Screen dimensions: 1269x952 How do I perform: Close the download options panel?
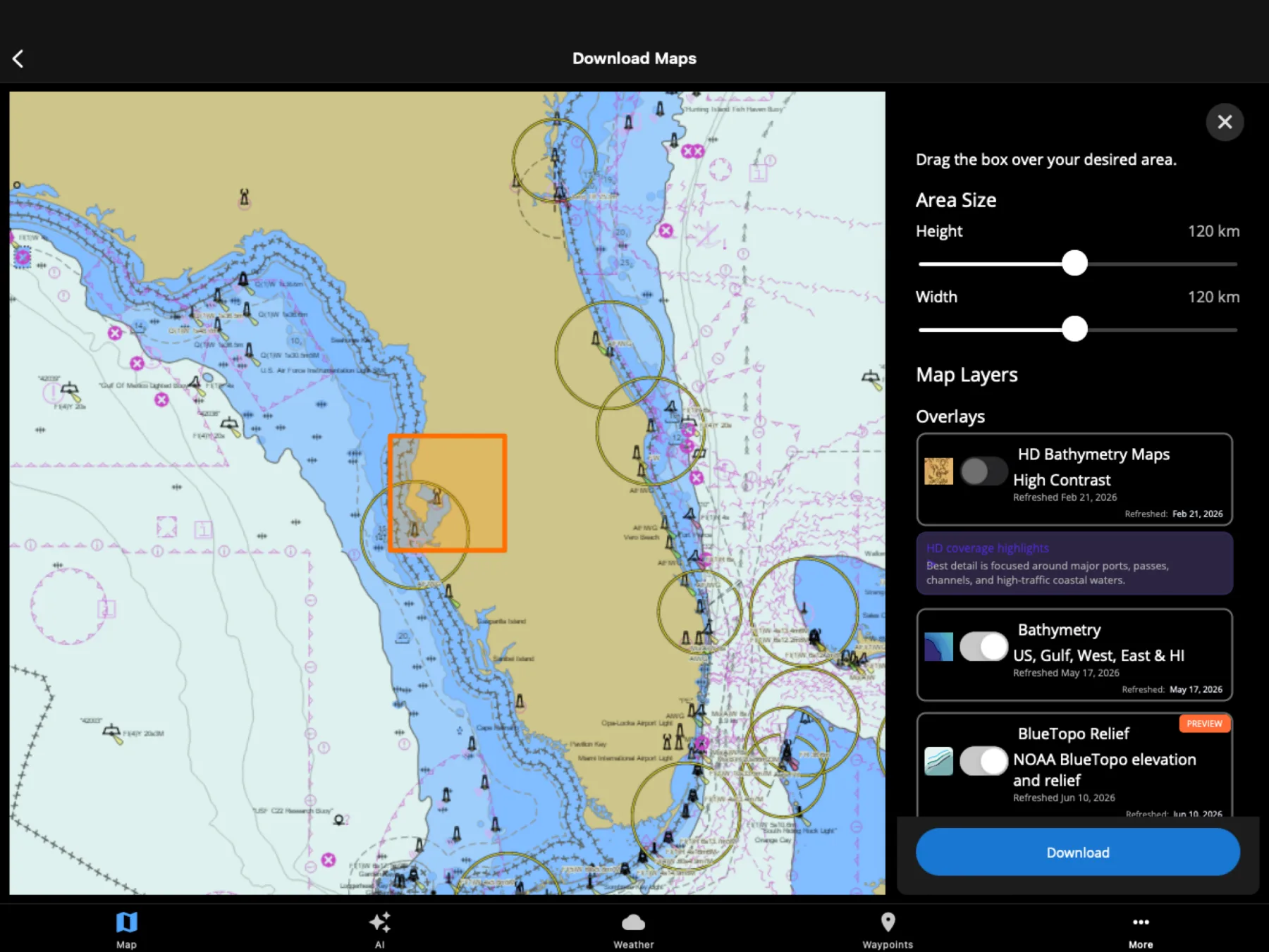click(1225, 122)
